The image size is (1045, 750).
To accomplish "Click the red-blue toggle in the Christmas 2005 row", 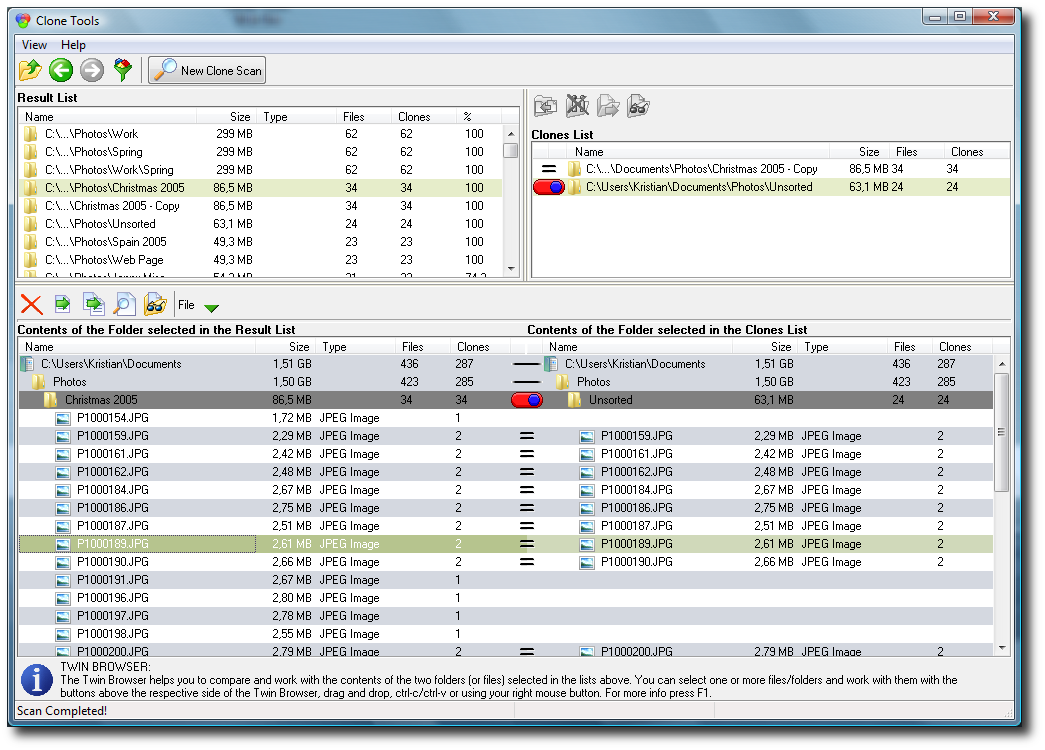I will coord(527,400).
